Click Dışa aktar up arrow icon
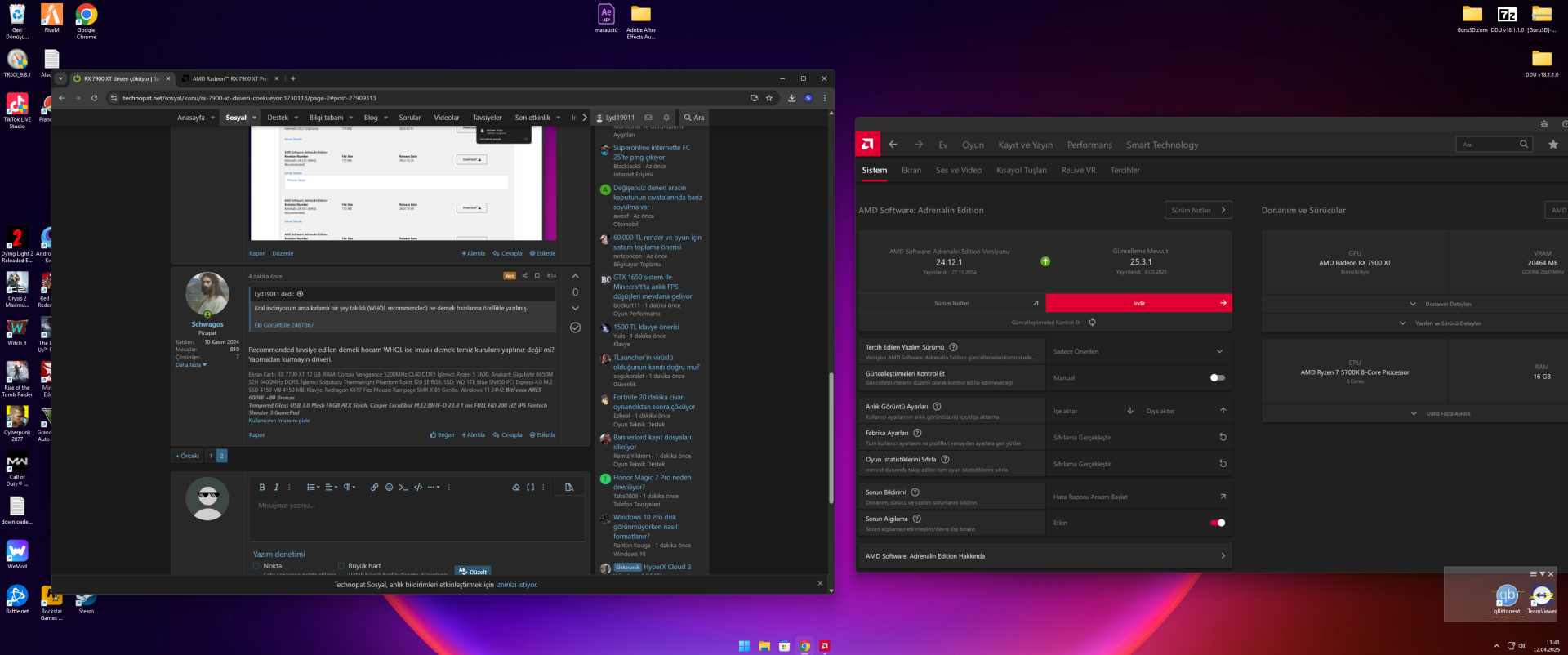 [1223, 411]
